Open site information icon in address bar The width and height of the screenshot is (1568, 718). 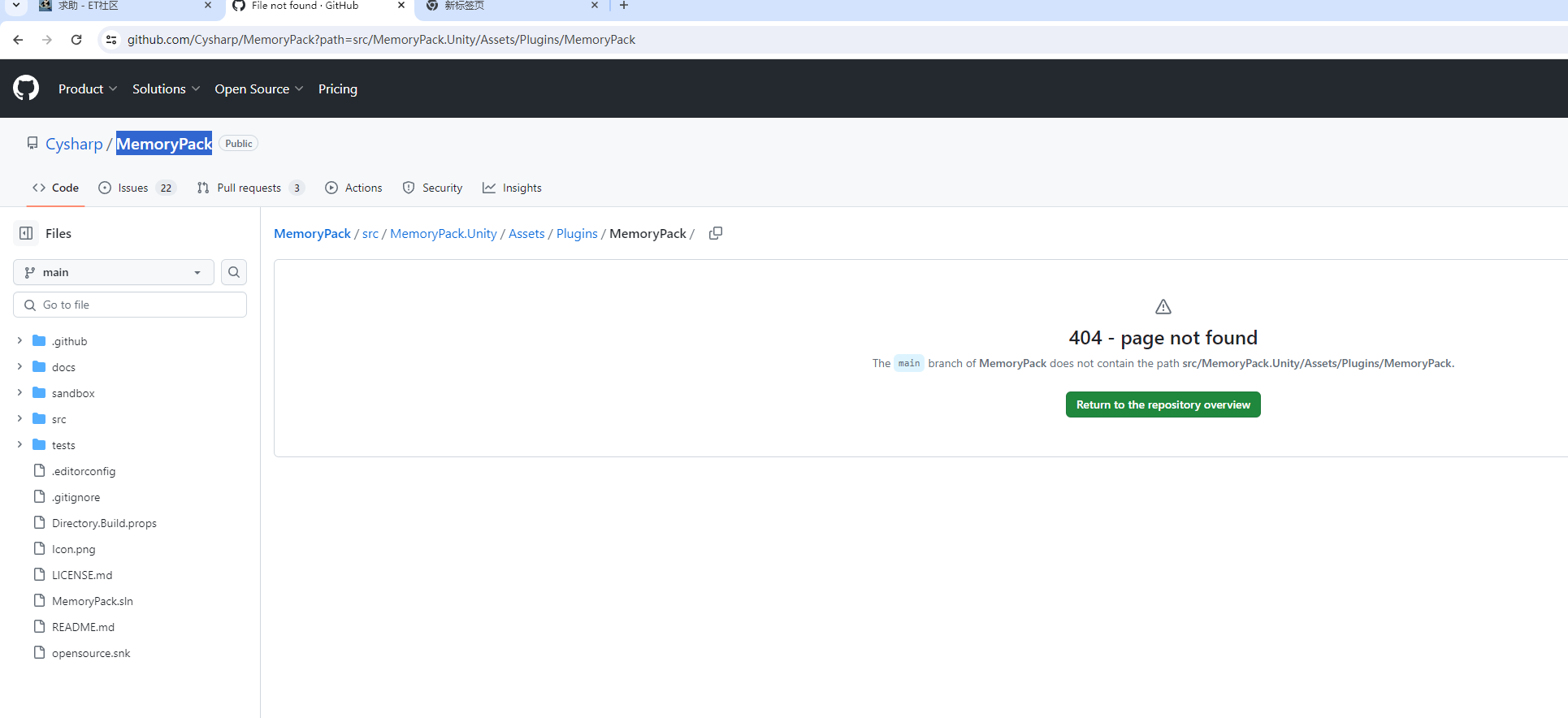[111, 40]
